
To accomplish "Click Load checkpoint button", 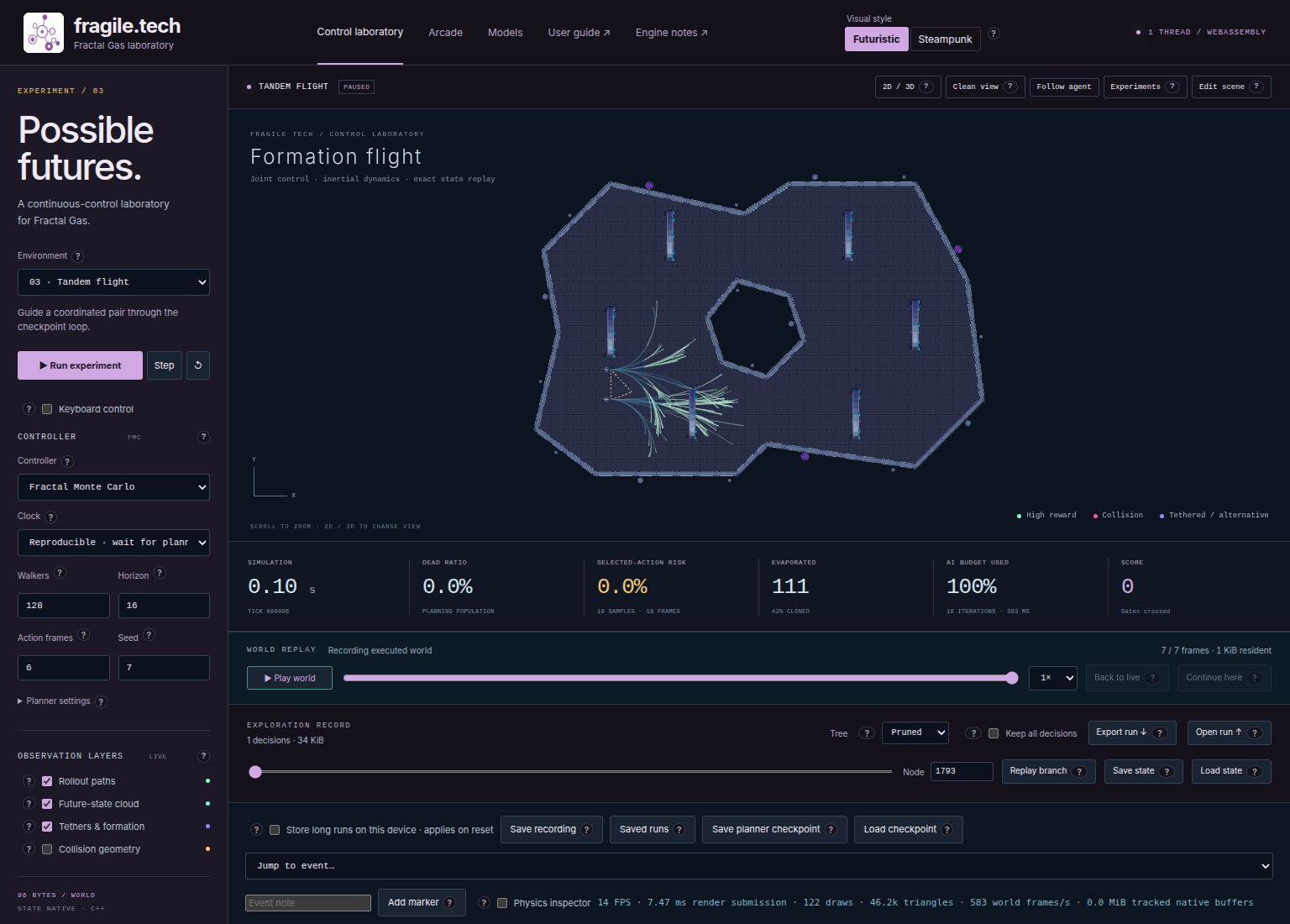I will [x=909, y=830].
